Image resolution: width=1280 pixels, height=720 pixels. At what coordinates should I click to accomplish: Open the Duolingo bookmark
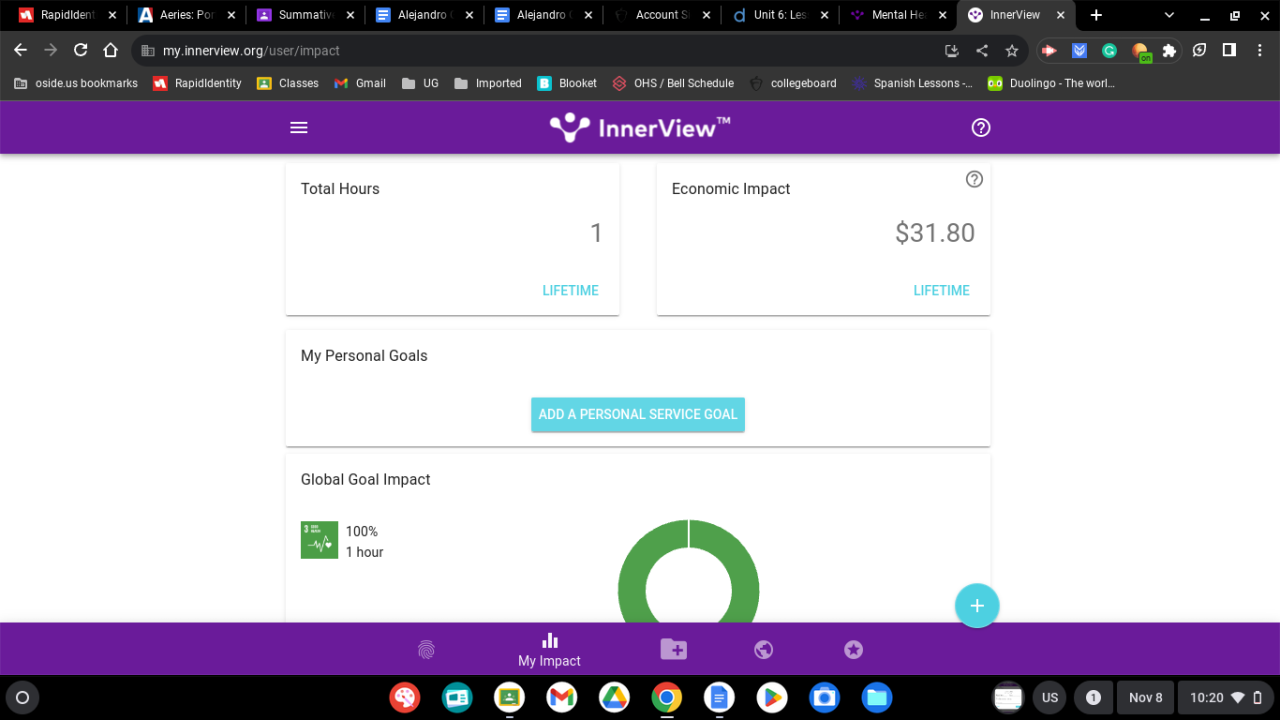(x=1051, y=83)
